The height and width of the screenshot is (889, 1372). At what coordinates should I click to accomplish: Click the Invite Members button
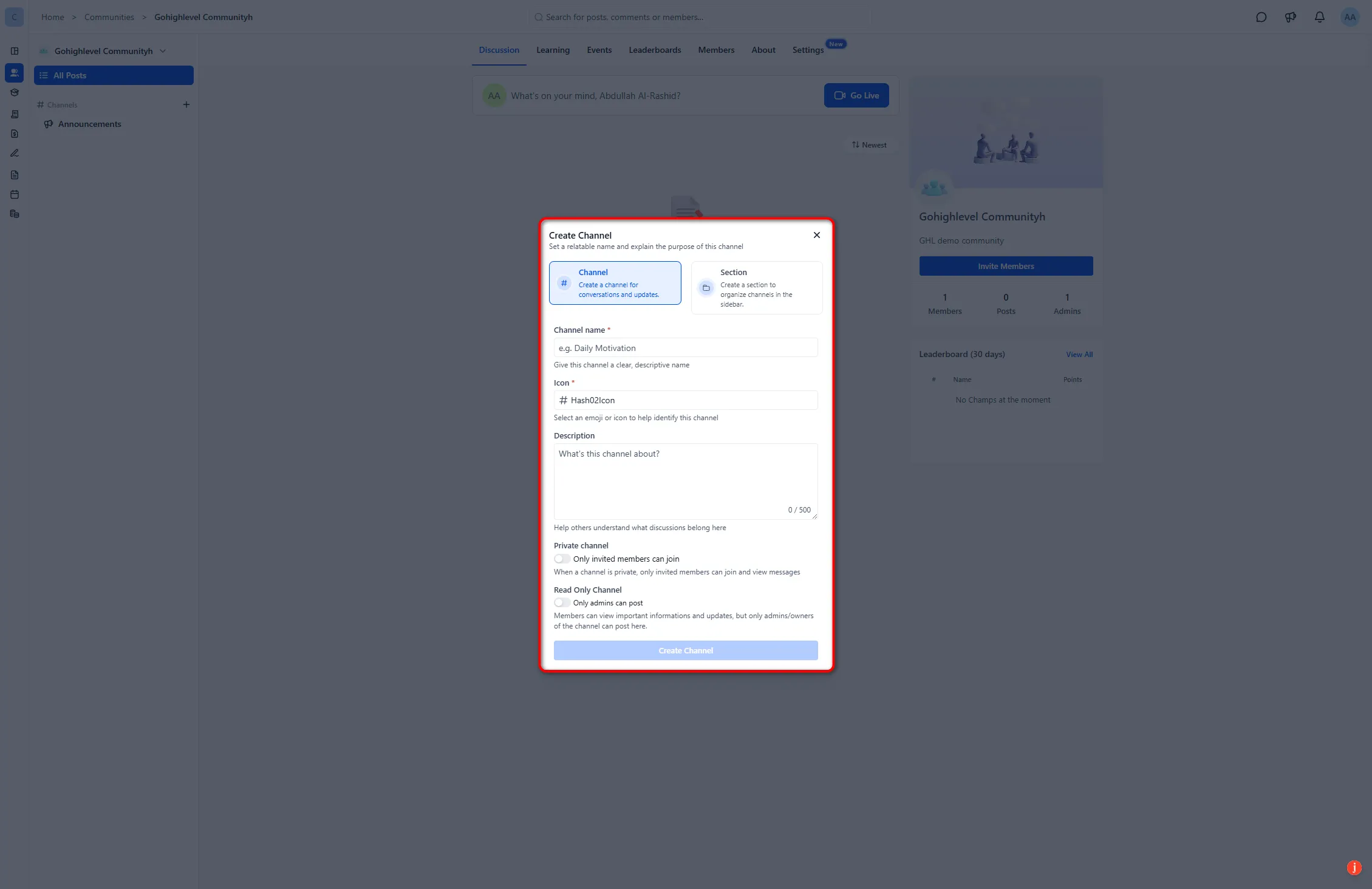coord(1006,266)
